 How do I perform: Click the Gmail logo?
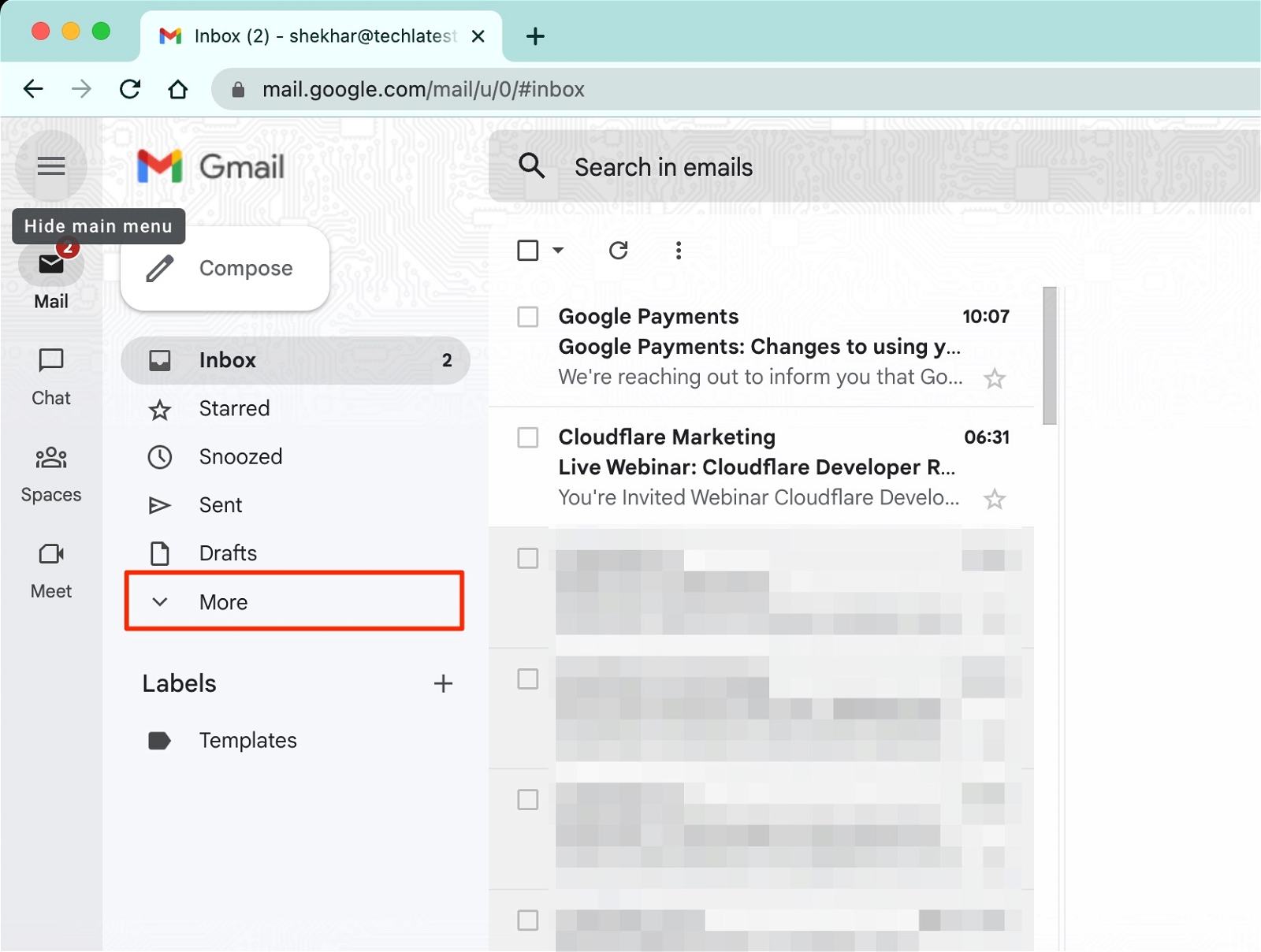(x=210, y=166)
